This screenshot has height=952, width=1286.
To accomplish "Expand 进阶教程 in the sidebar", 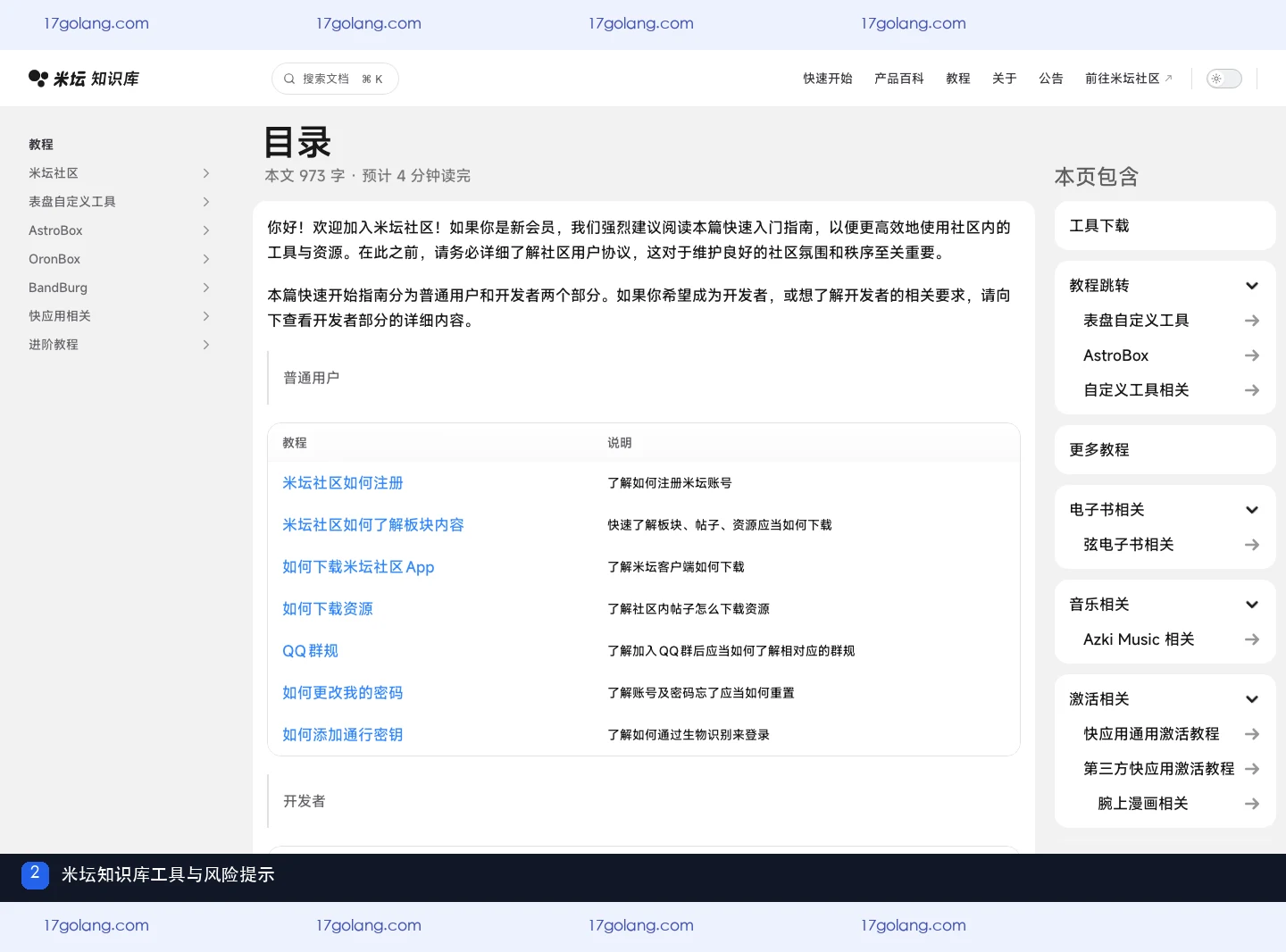I will tap(206, 345).
